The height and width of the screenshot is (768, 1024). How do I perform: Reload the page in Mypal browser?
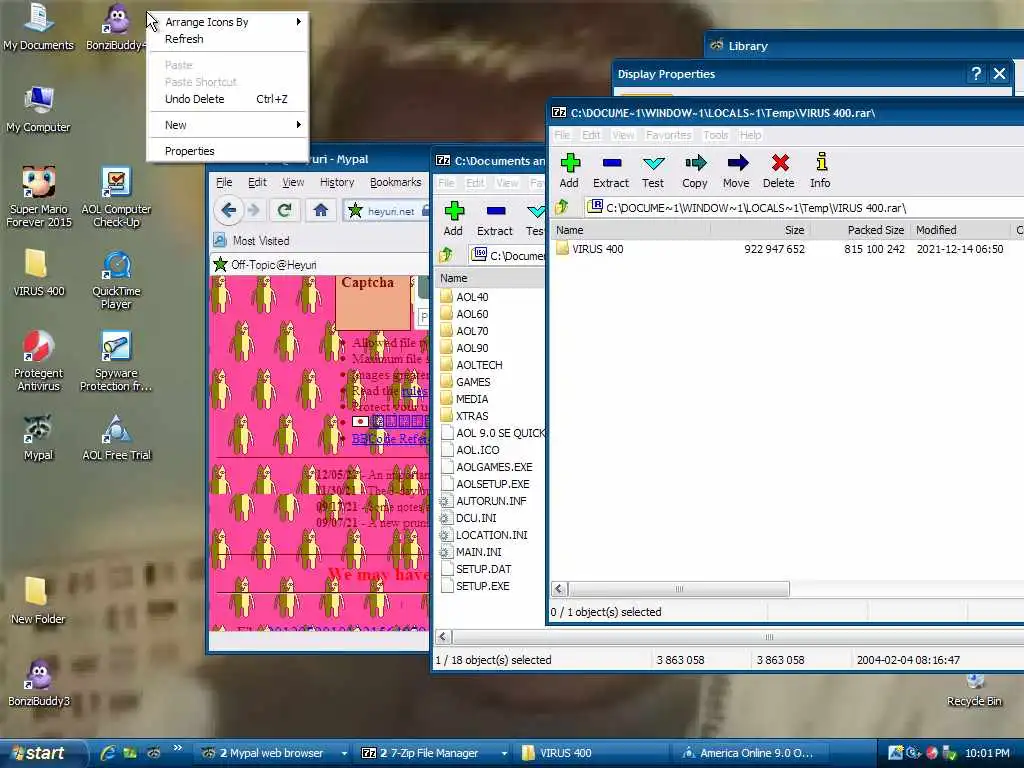click(x=284, y=210)
